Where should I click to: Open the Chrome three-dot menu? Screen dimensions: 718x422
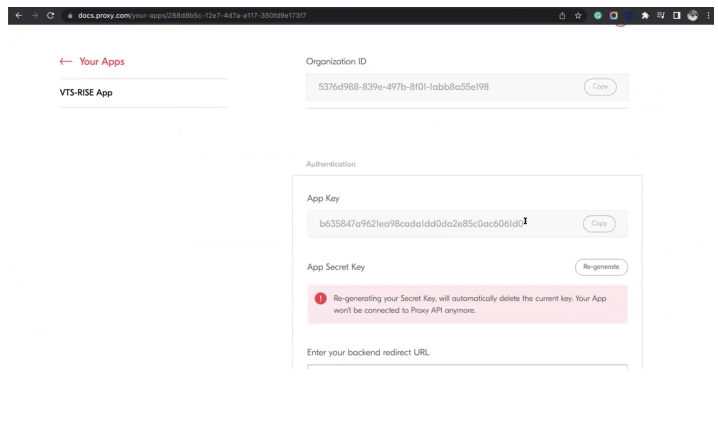coord(708,16)
